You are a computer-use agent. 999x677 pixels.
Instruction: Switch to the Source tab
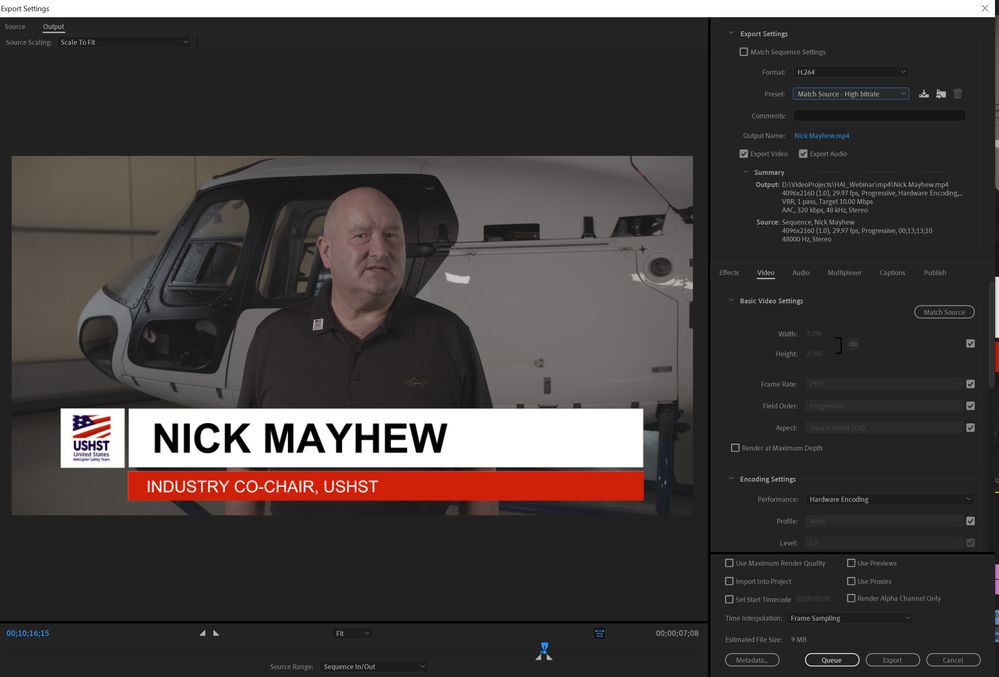point(15,27)
